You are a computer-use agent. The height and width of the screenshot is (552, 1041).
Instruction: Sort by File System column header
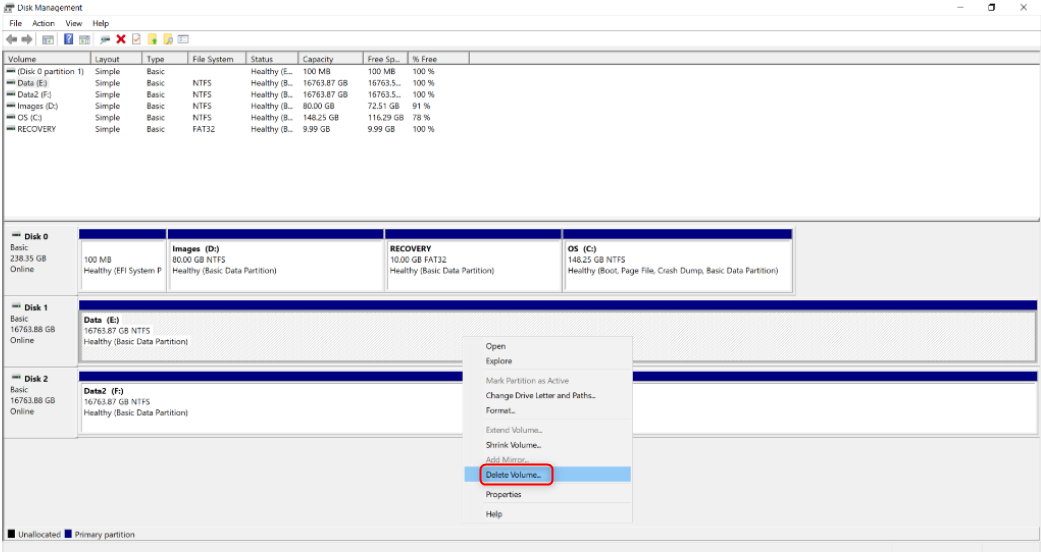[x=212, y=59]
